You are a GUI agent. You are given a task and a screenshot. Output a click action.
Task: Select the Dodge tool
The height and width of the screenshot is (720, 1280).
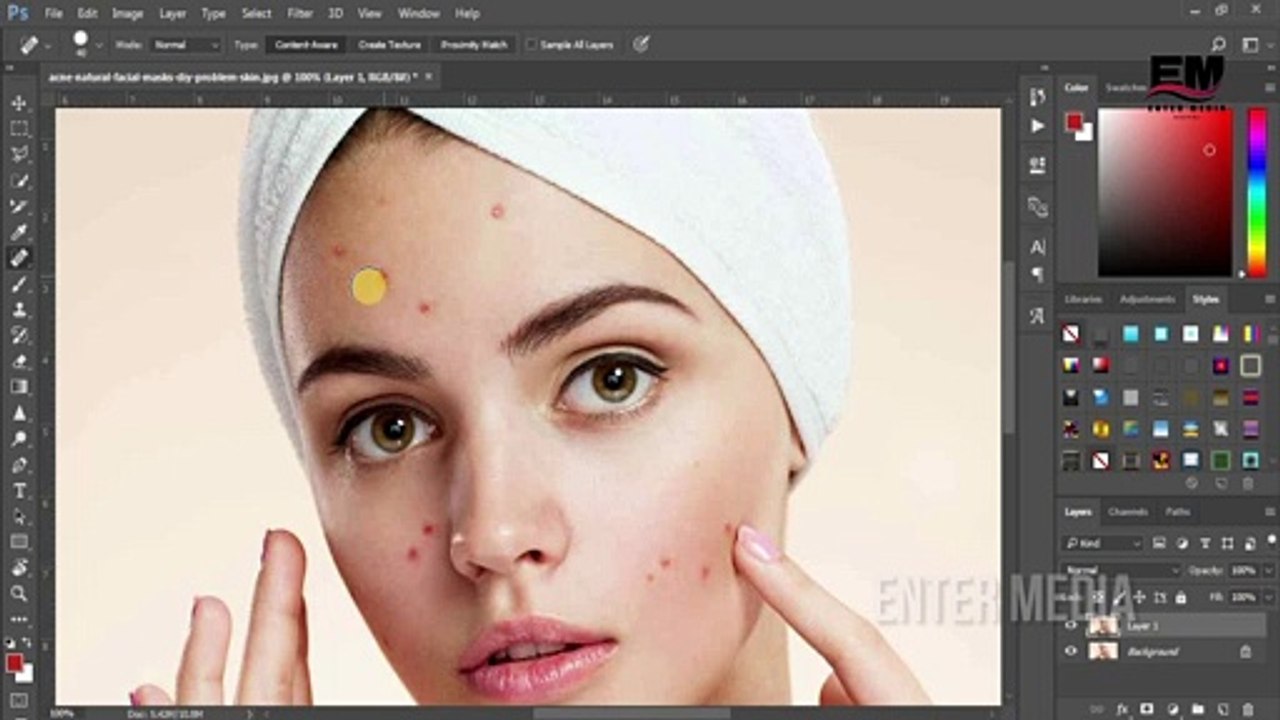pos(19,439)
